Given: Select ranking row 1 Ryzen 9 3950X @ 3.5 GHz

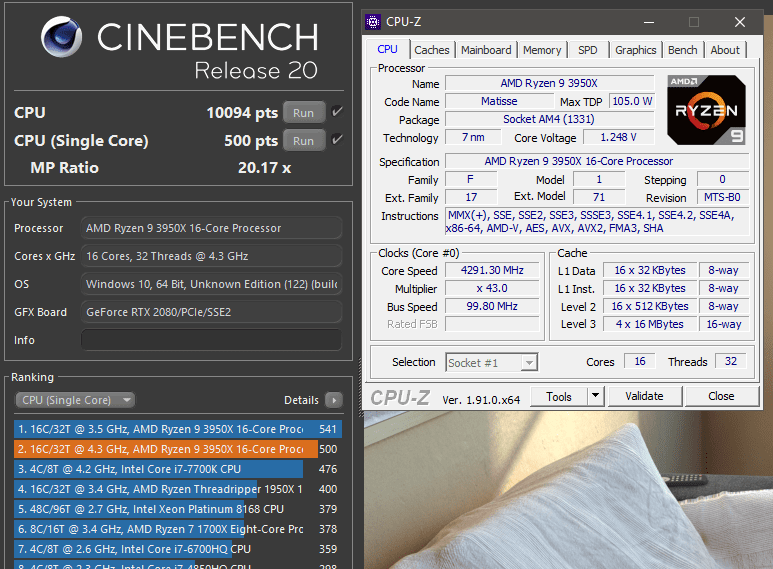Looking at the screenshot, I should pyautogui.click(x=177, y=429).
